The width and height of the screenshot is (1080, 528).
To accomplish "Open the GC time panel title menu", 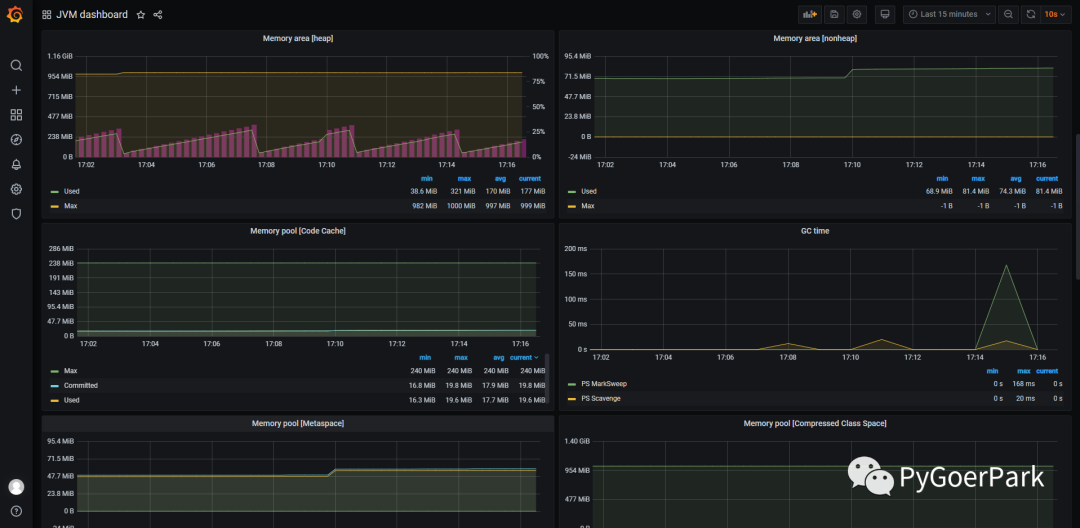I will tap(814, 231).
